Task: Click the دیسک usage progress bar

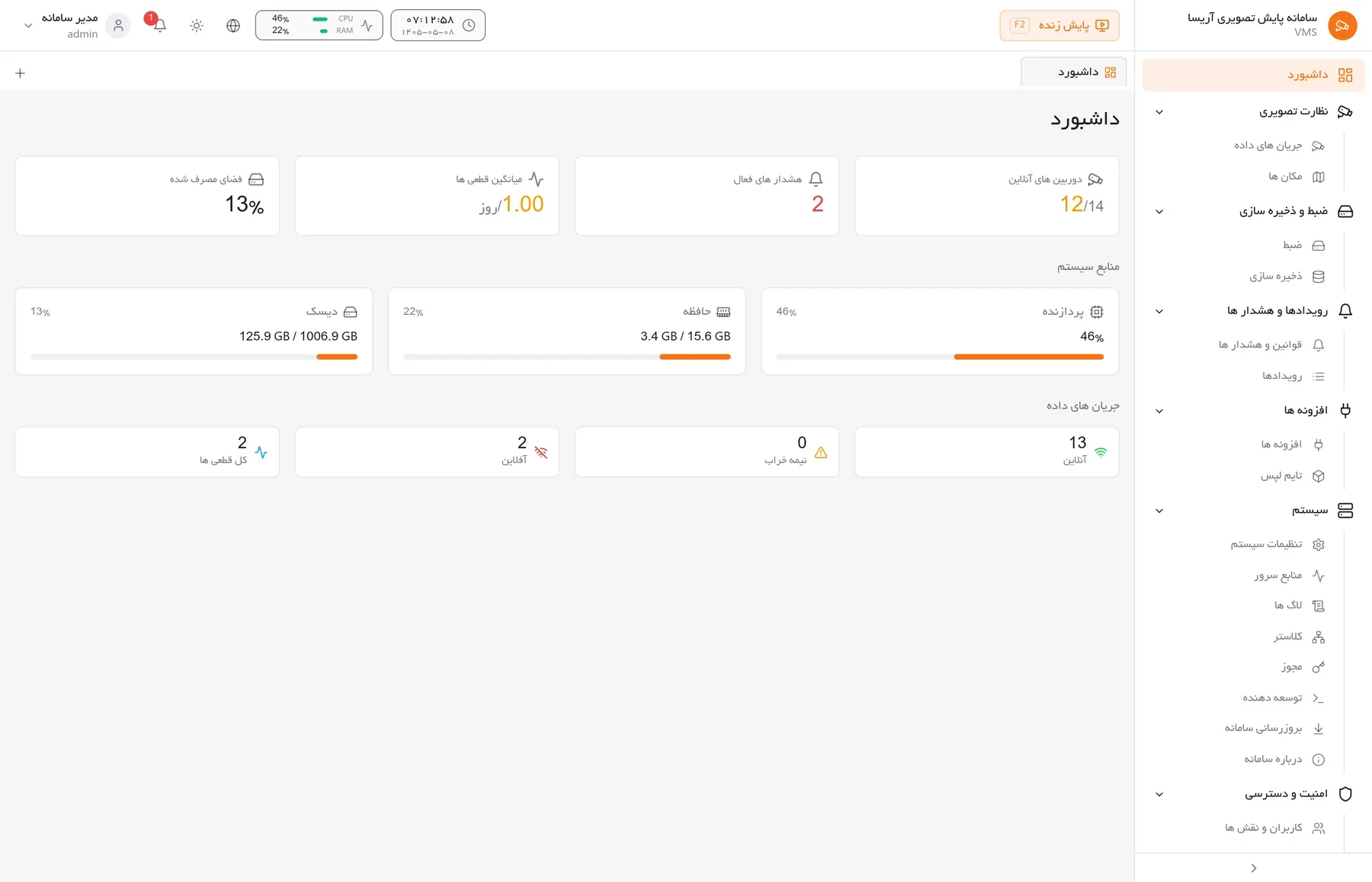Action: click(x=194, y=357)
